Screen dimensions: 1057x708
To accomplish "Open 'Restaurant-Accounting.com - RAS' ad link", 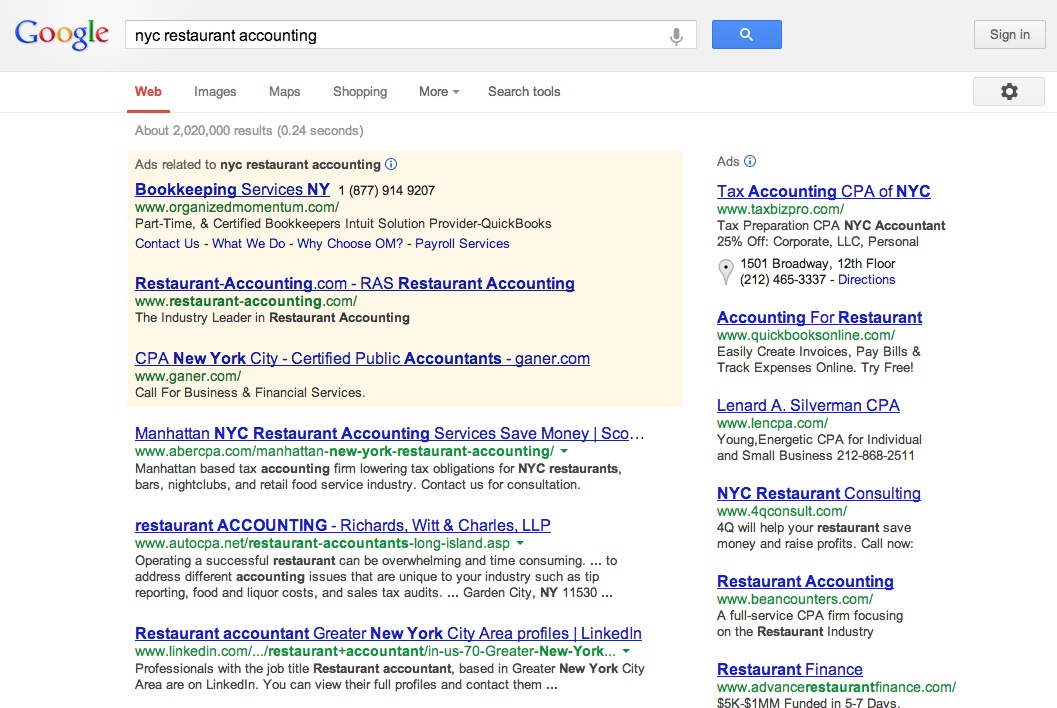I will [355, 283].
